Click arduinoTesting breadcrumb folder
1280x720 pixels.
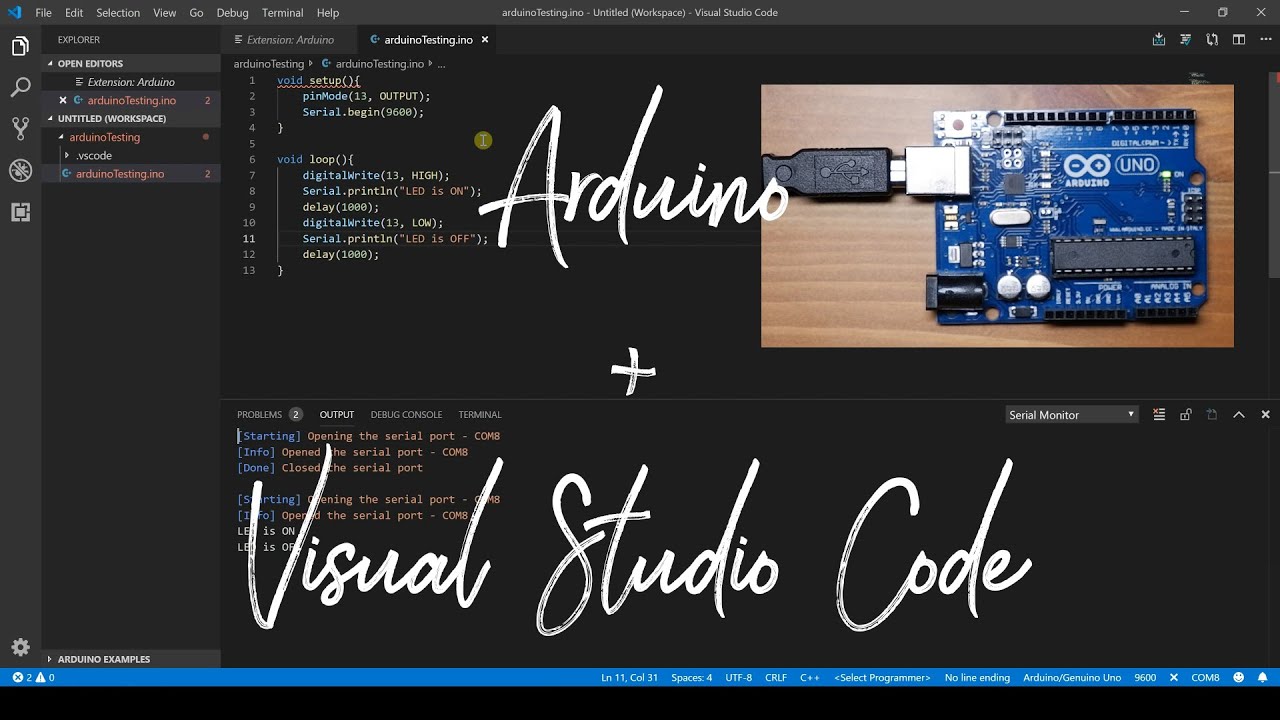pyautogui.click(x=268, y=63)
